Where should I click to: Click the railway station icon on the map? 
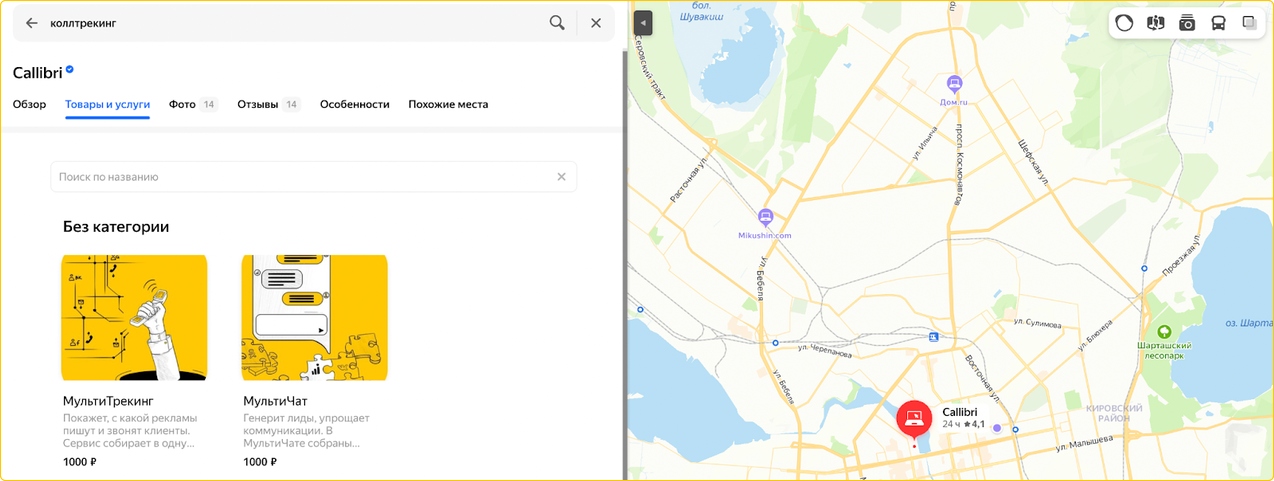click(933, 337)
